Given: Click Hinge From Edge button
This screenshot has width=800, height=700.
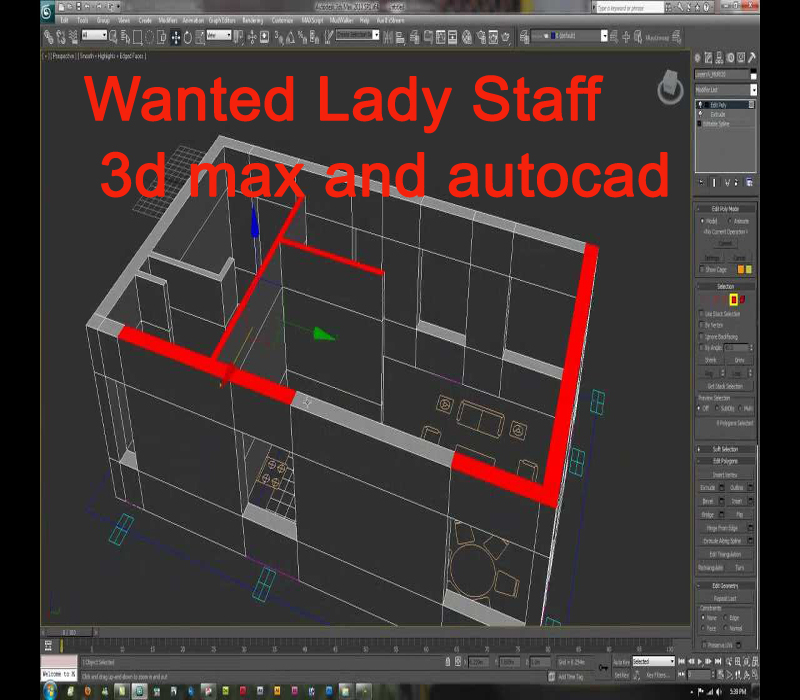Looking at the screenshot, I should 722,528.
